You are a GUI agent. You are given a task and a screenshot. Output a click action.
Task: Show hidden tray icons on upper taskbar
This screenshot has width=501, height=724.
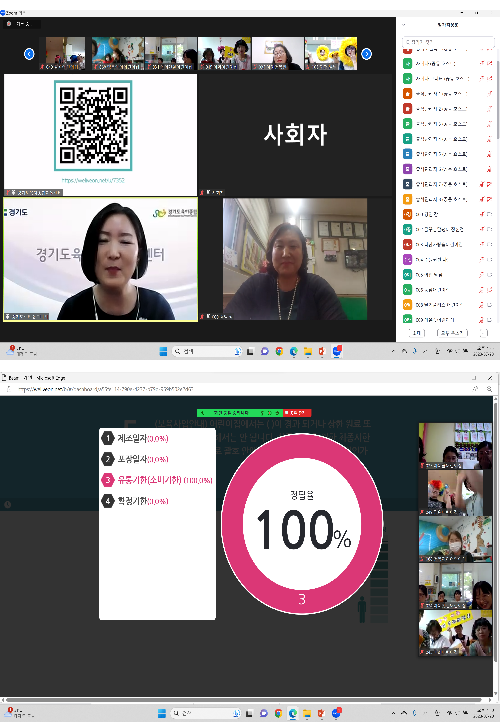pyautogui.click(x=393, y=351)
